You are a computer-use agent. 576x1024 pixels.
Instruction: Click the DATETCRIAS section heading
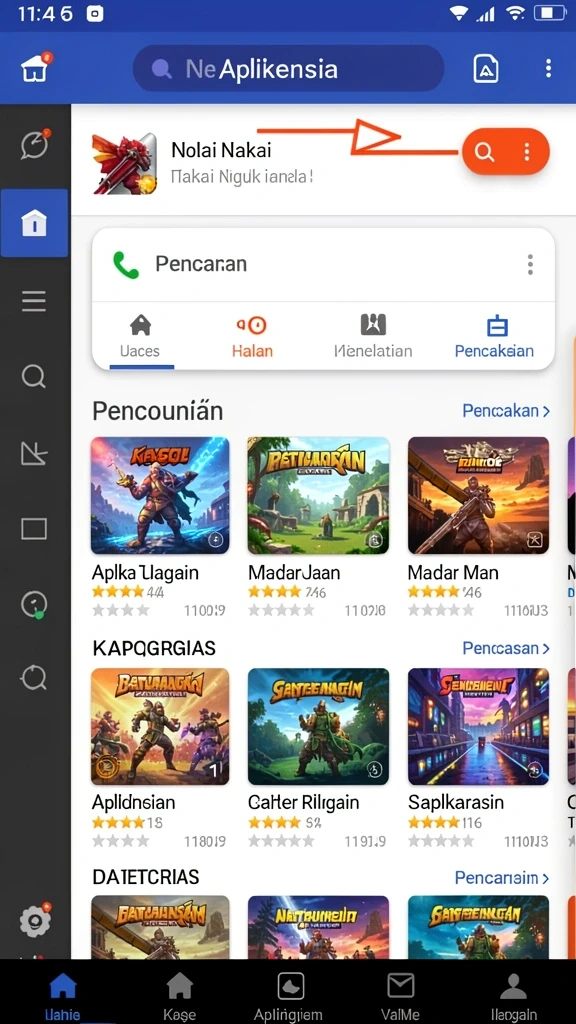click(146, 877)
